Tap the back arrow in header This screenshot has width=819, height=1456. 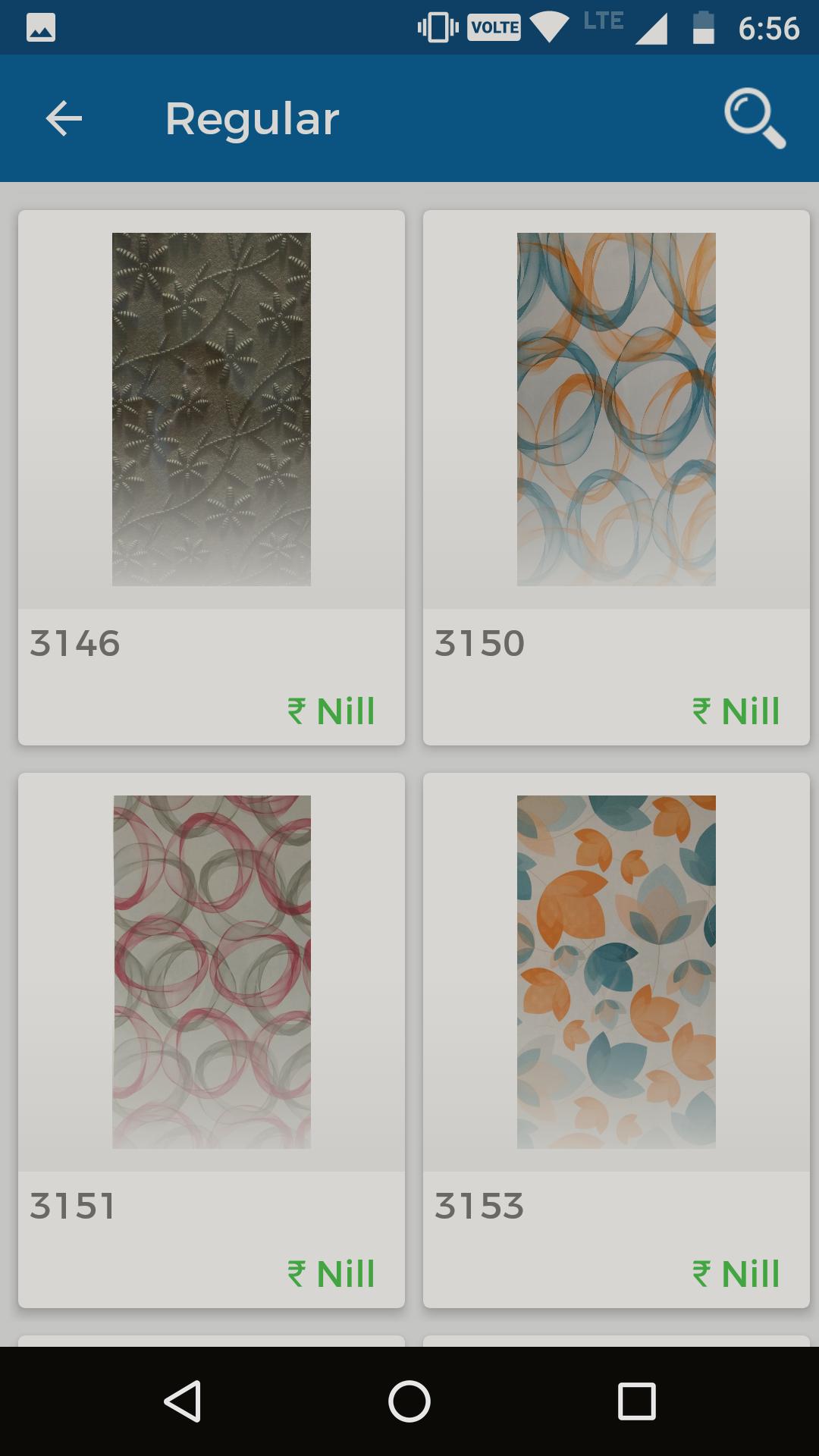pyautogui.click(x=64, y=119)
